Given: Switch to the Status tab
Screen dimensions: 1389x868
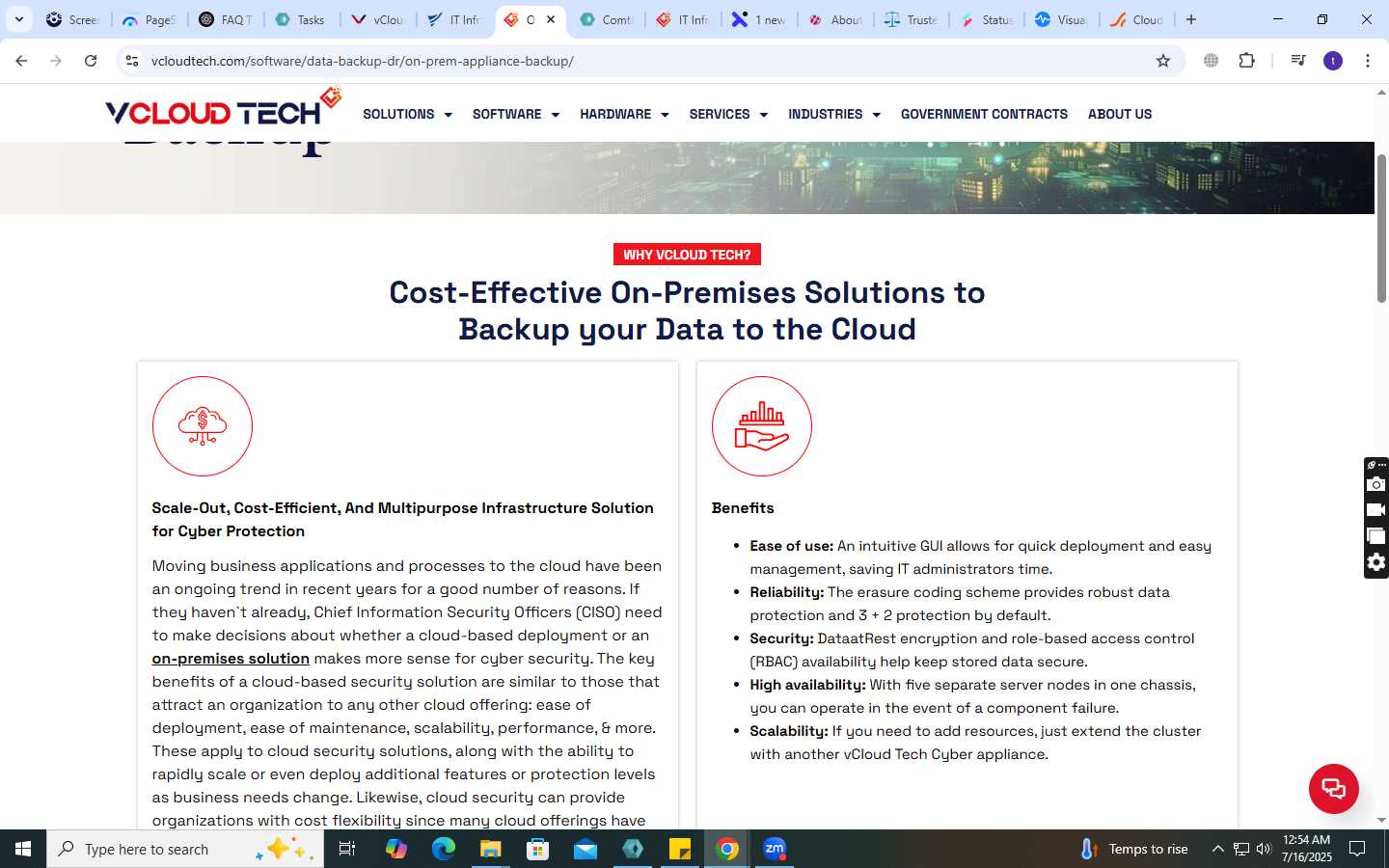Looking at the screenshot, I should click(x=986, y=19).
